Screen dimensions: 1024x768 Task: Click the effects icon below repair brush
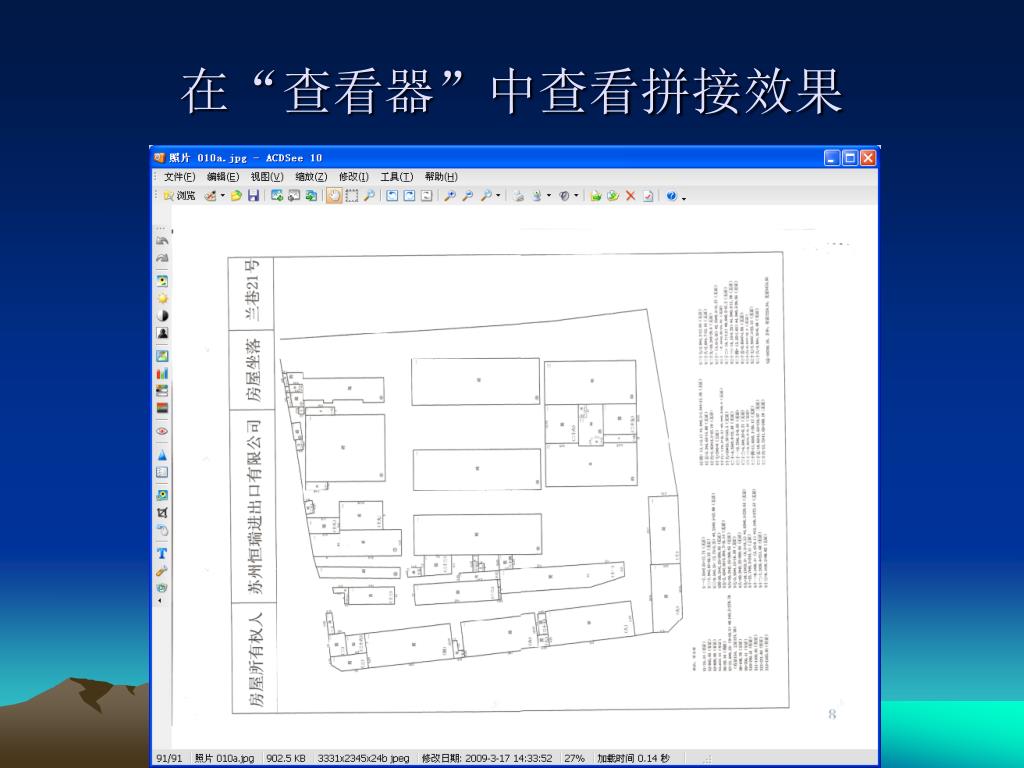coord(162,588)
